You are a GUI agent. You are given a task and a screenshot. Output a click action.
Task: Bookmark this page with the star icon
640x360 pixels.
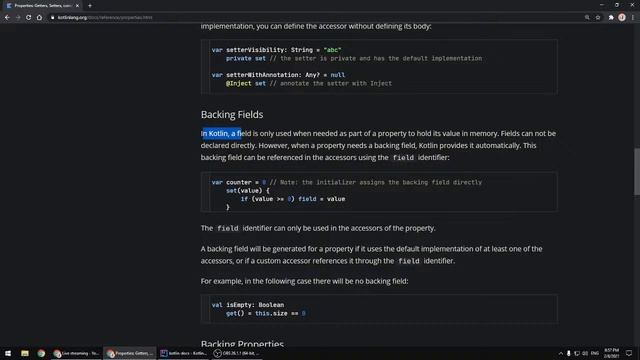[x=598, y=18]
